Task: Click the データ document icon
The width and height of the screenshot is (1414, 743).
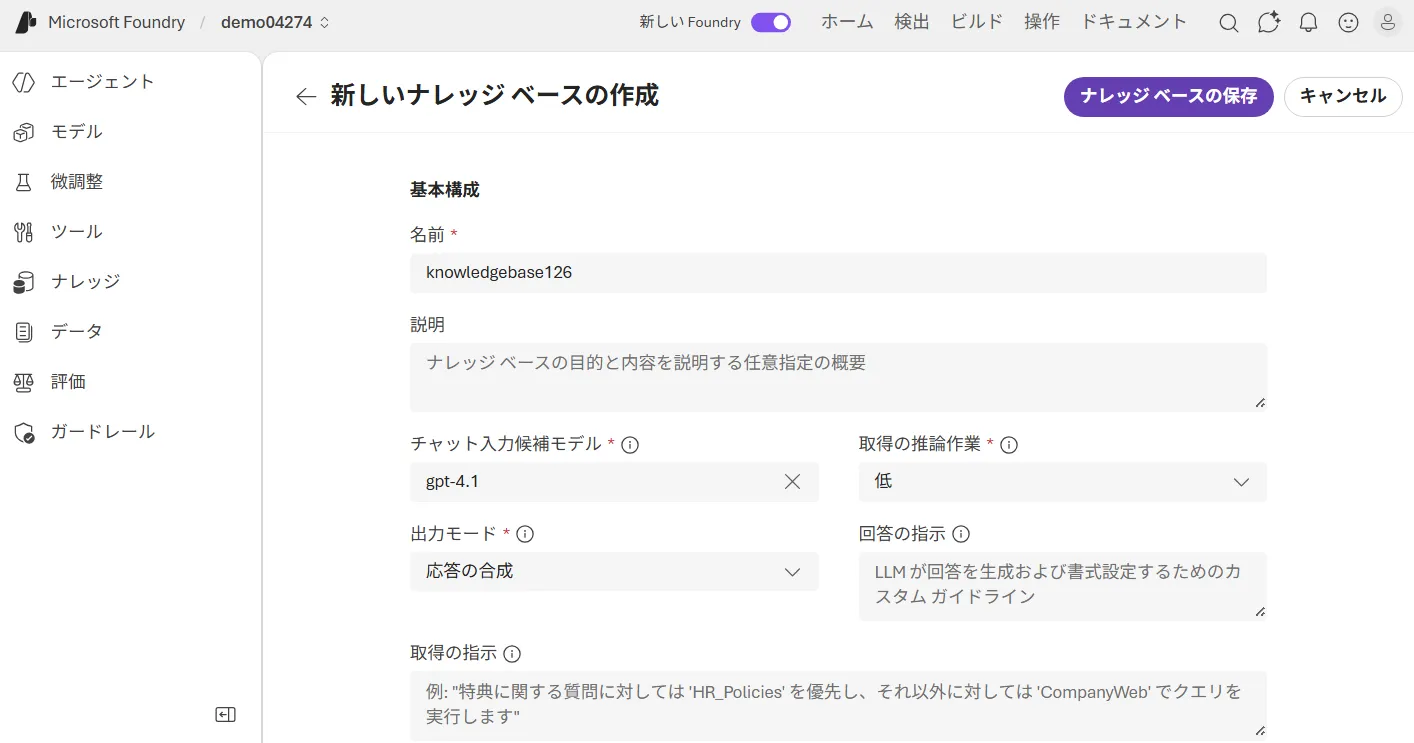Action: (x=24, y=332)
